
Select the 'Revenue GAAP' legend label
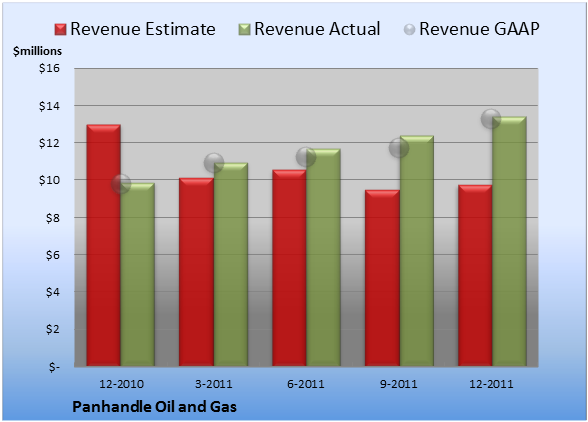(x=480, y=29)
